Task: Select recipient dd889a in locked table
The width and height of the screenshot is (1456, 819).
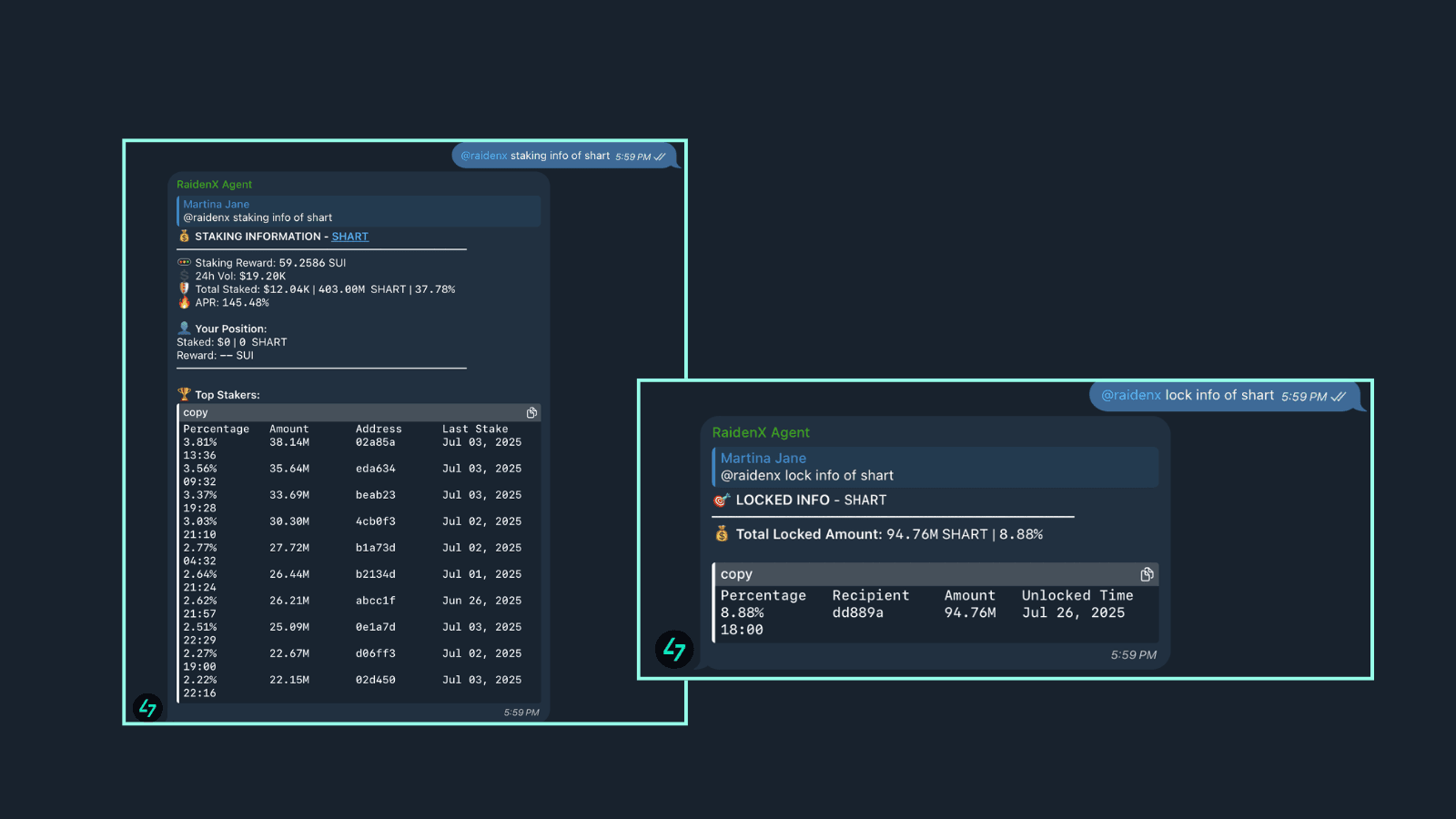Action: (857, 612)
